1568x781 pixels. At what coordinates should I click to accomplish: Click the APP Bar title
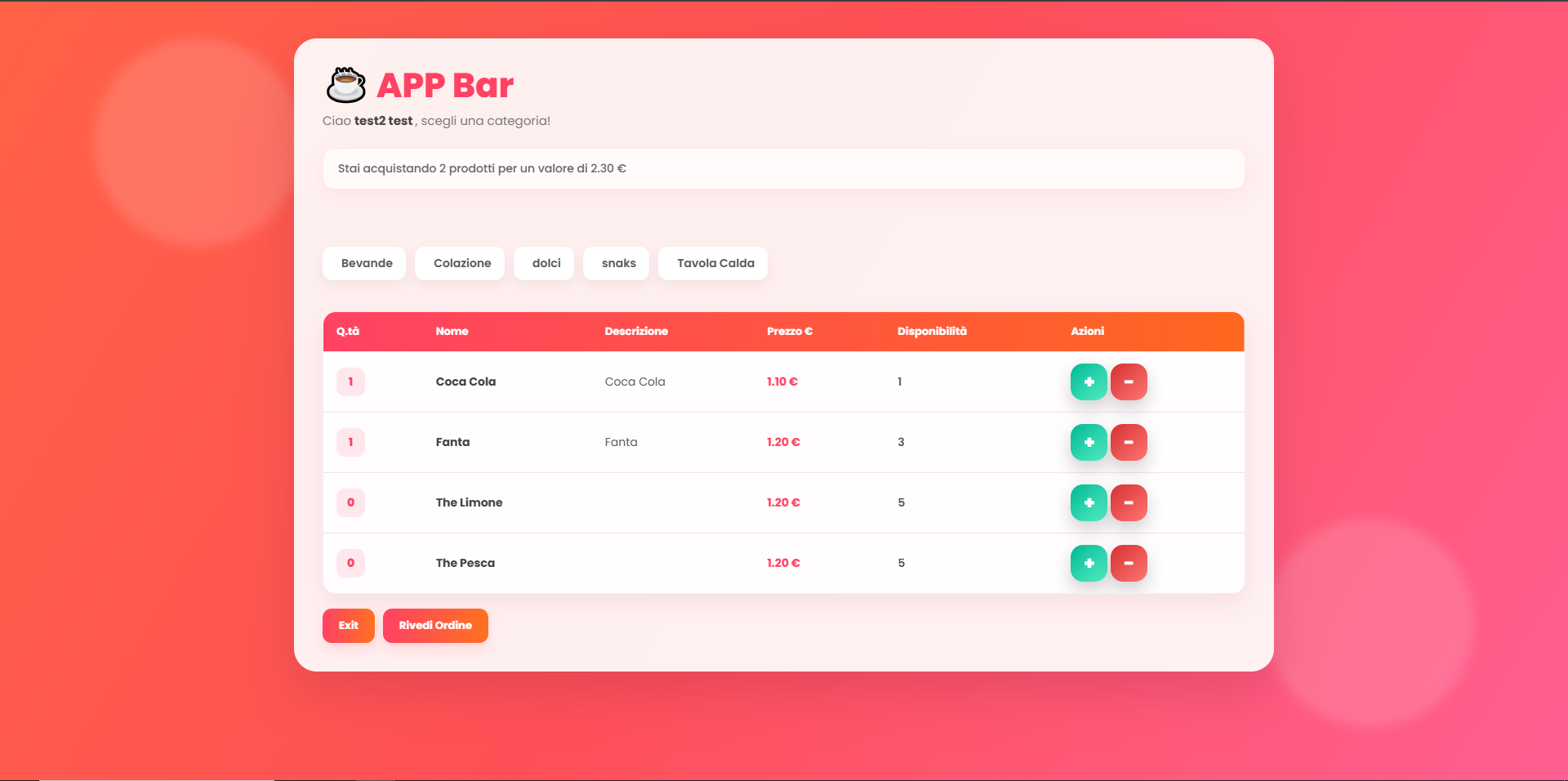coord(445,85)
